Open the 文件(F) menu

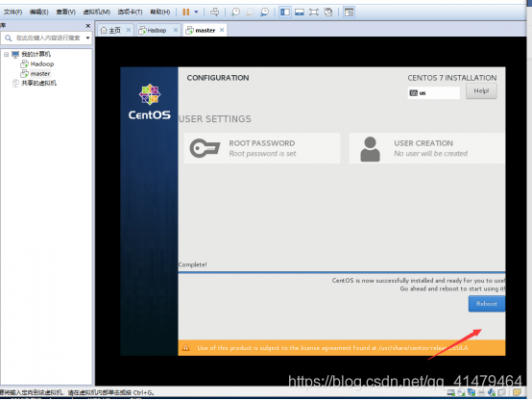(x=13, y=12)
